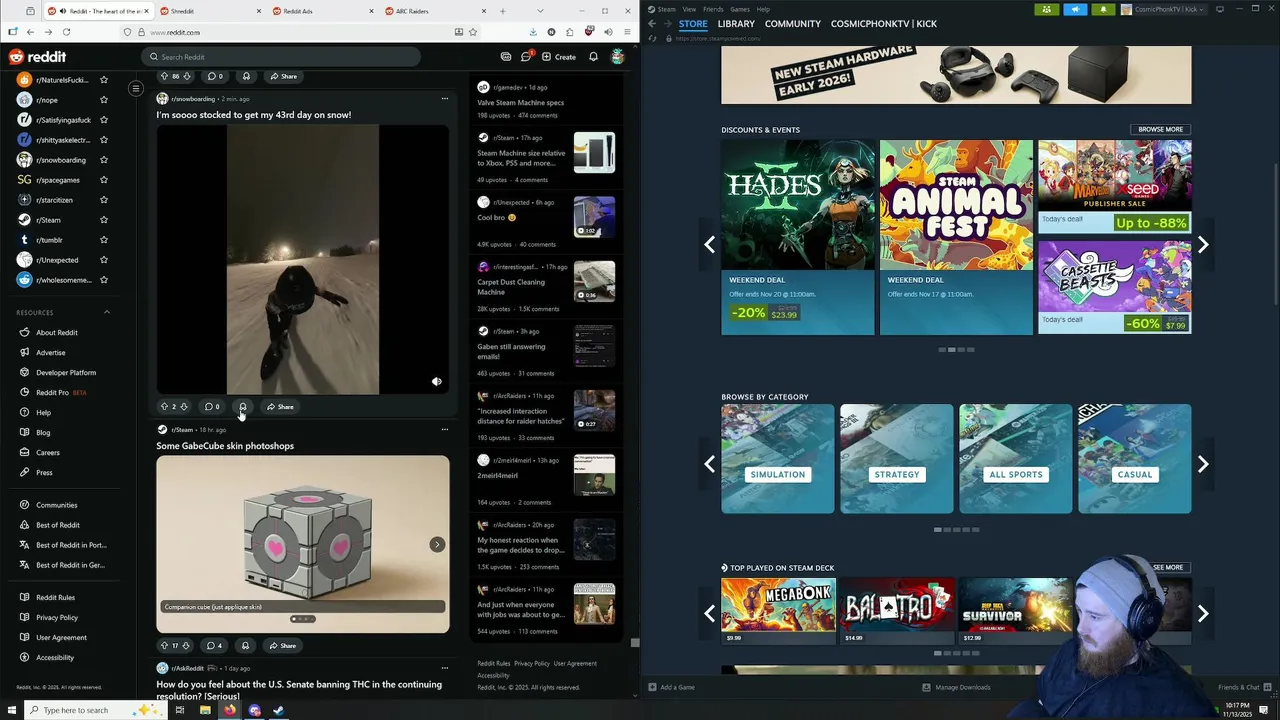
Task: Open the Reddit user avatar menu
Action: pyautogui.click(x=618, y=57)
